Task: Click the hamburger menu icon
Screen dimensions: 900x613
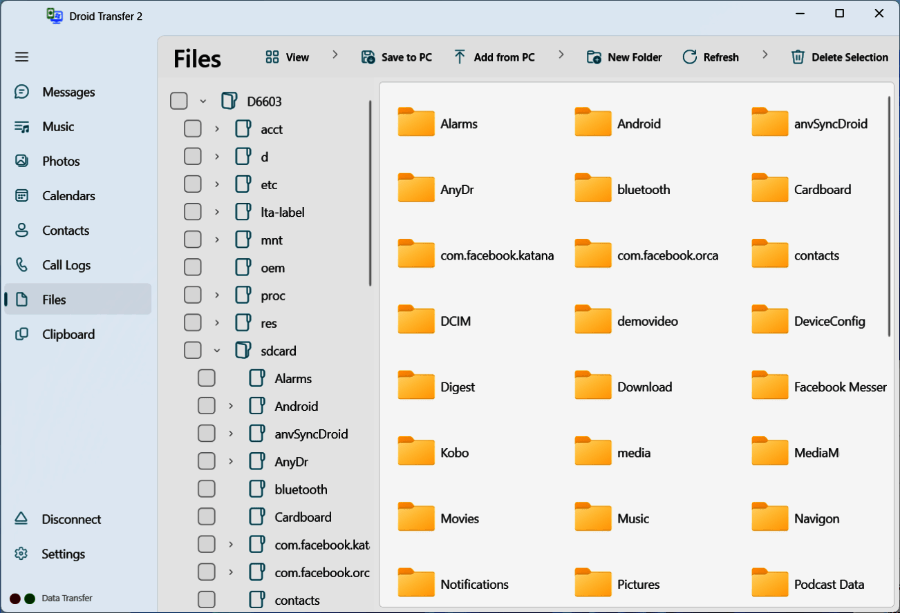Action: 21,57
